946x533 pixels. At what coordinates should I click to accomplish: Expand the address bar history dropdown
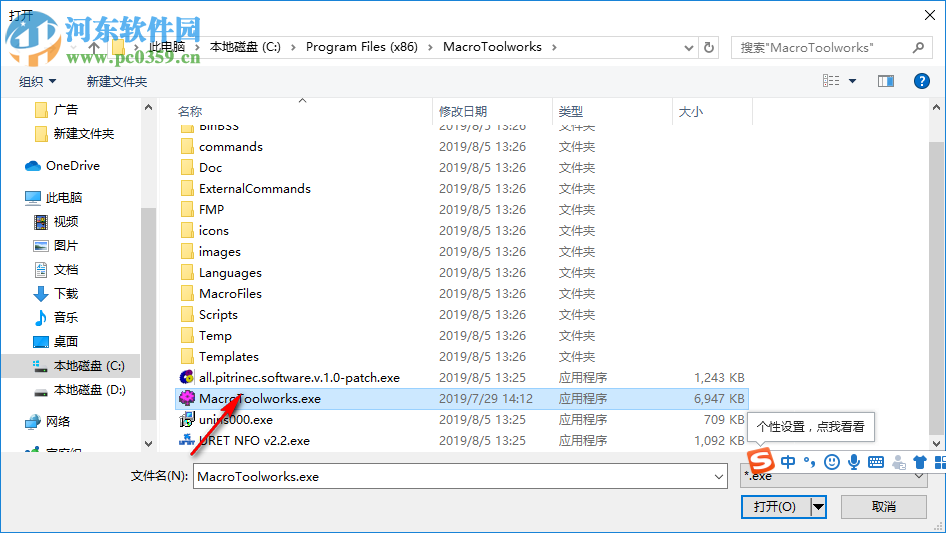(688, 48)
